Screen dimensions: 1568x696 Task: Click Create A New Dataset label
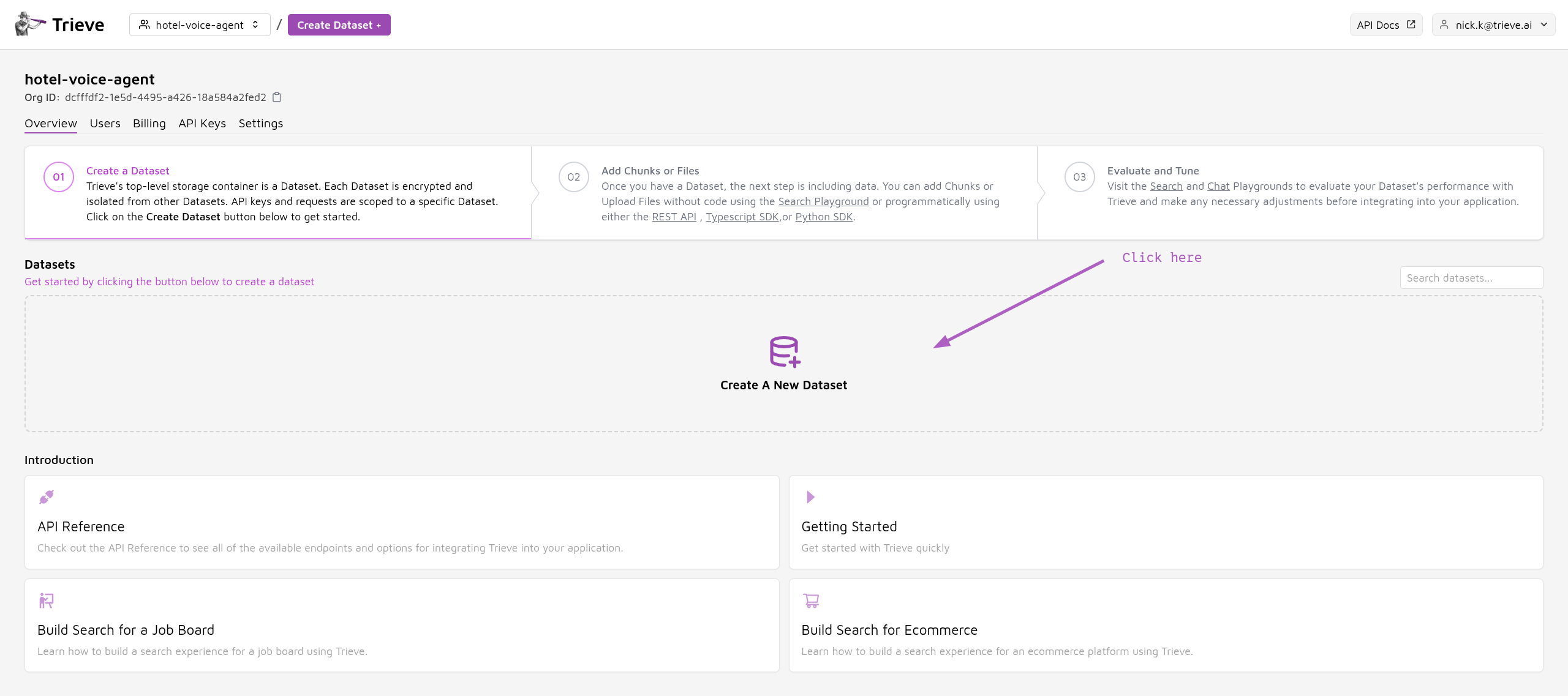(x=784, y=385)
